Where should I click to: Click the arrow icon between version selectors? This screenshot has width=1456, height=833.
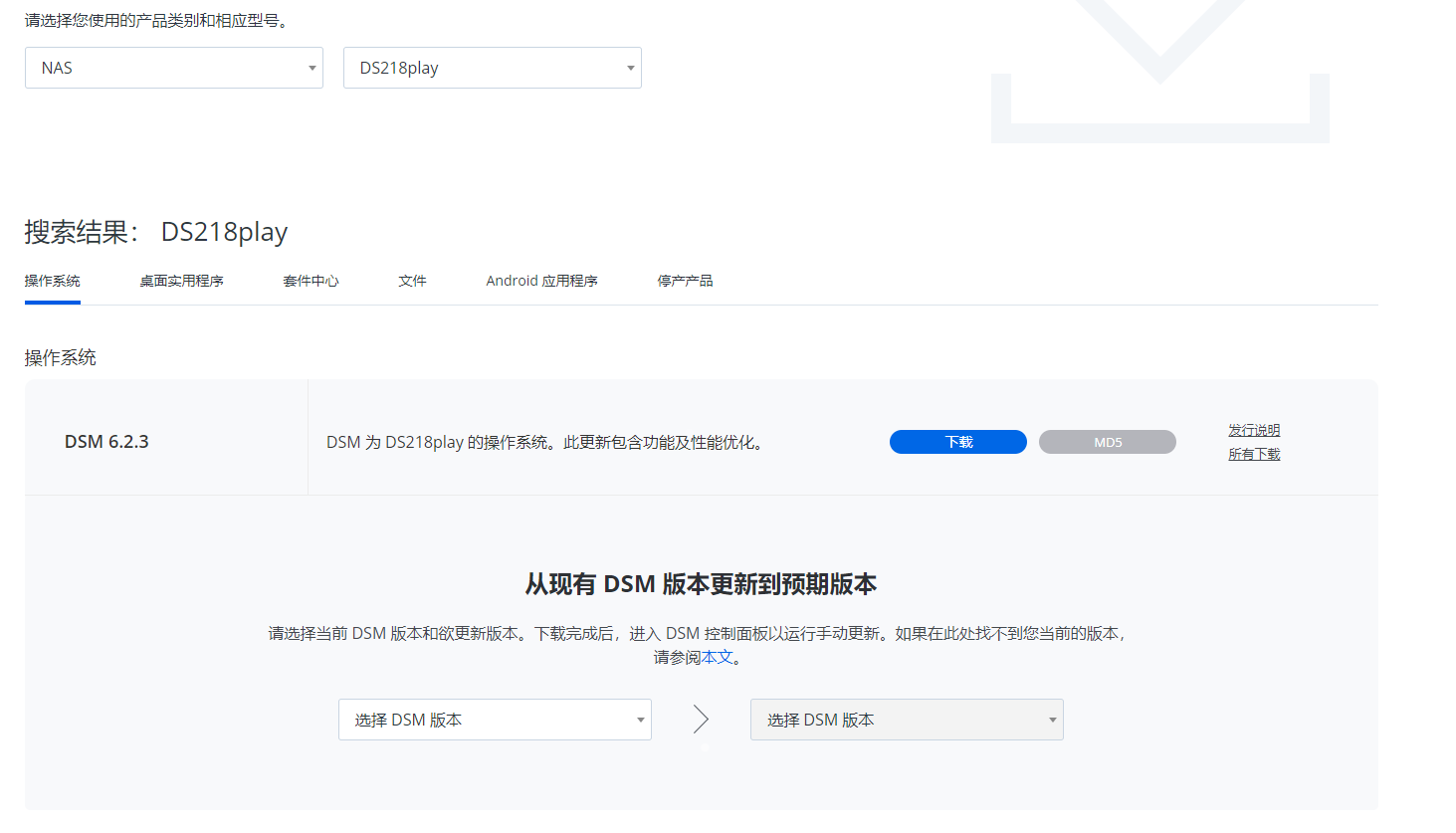tap(702, 719)
